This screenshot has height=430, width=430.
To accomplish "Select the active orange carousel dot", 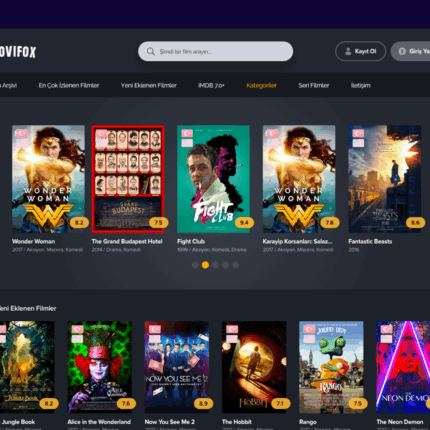I will coord(205,265).
